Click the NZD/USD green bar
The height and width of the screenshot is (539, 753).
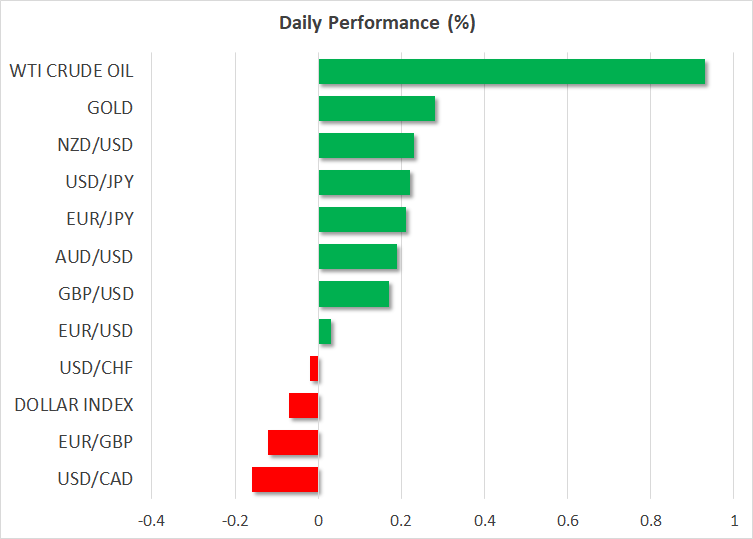coord(366,145)
